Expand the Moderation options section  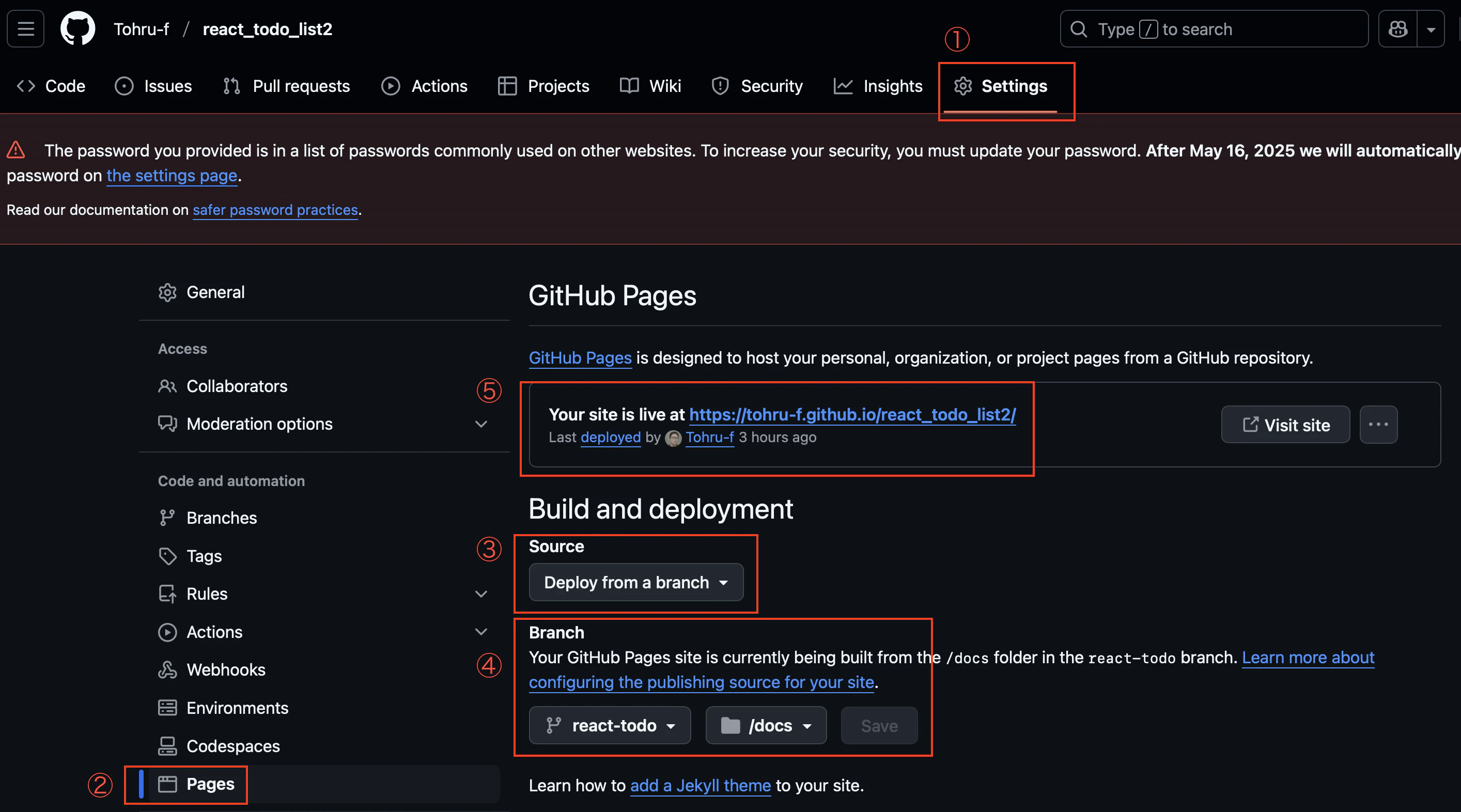click(481, 424)
